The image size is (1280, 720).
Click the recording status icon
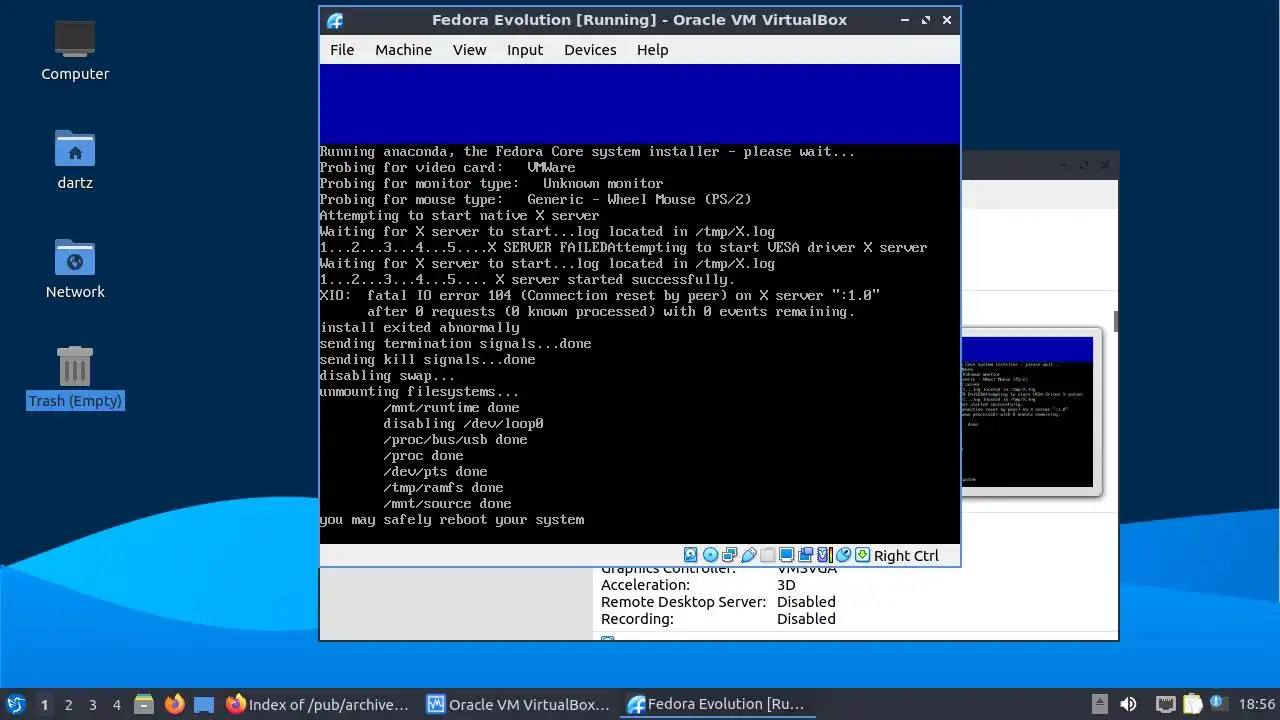tap(805, 555)
